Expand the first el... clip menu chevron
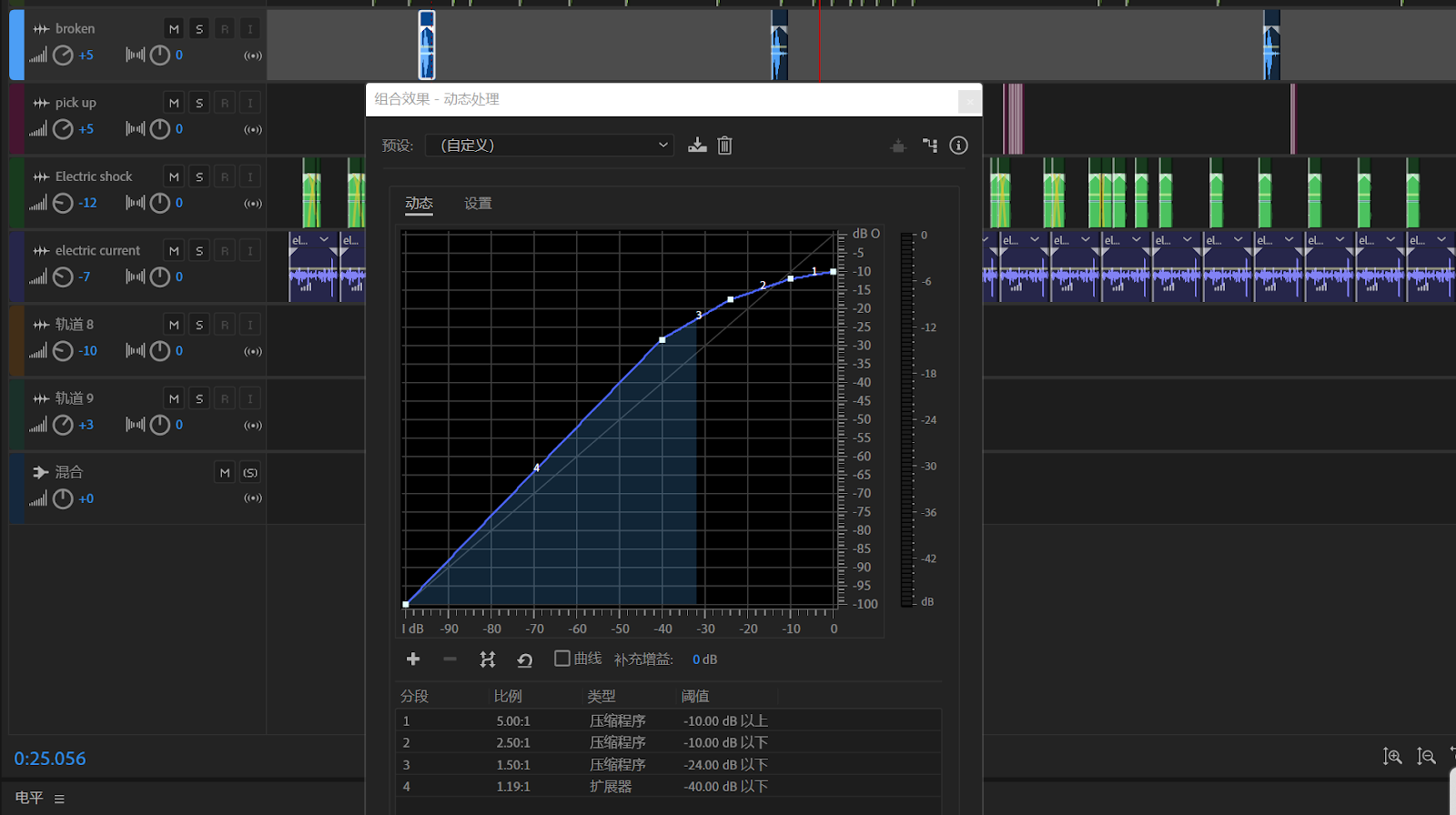This screenshot has width=1456, height=815. coord(324,240)
